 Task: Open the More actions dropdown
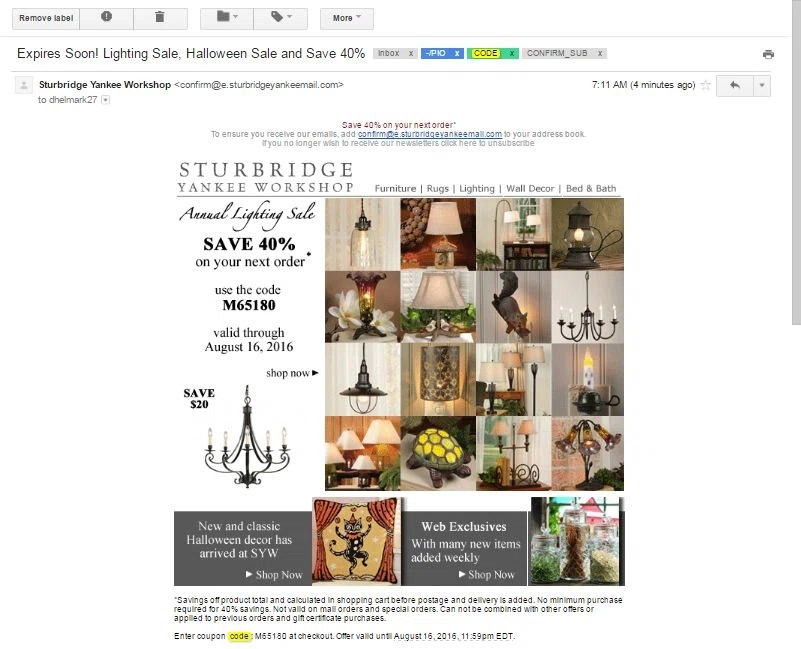[x=347, y=18]
